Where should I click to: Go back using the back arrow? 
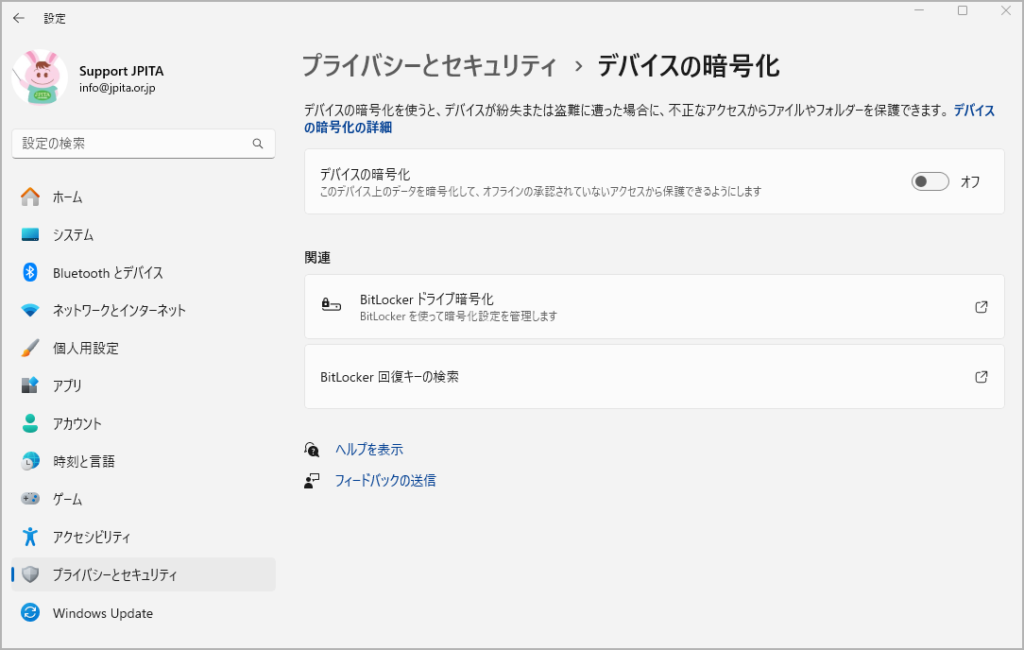coord(18,18)
